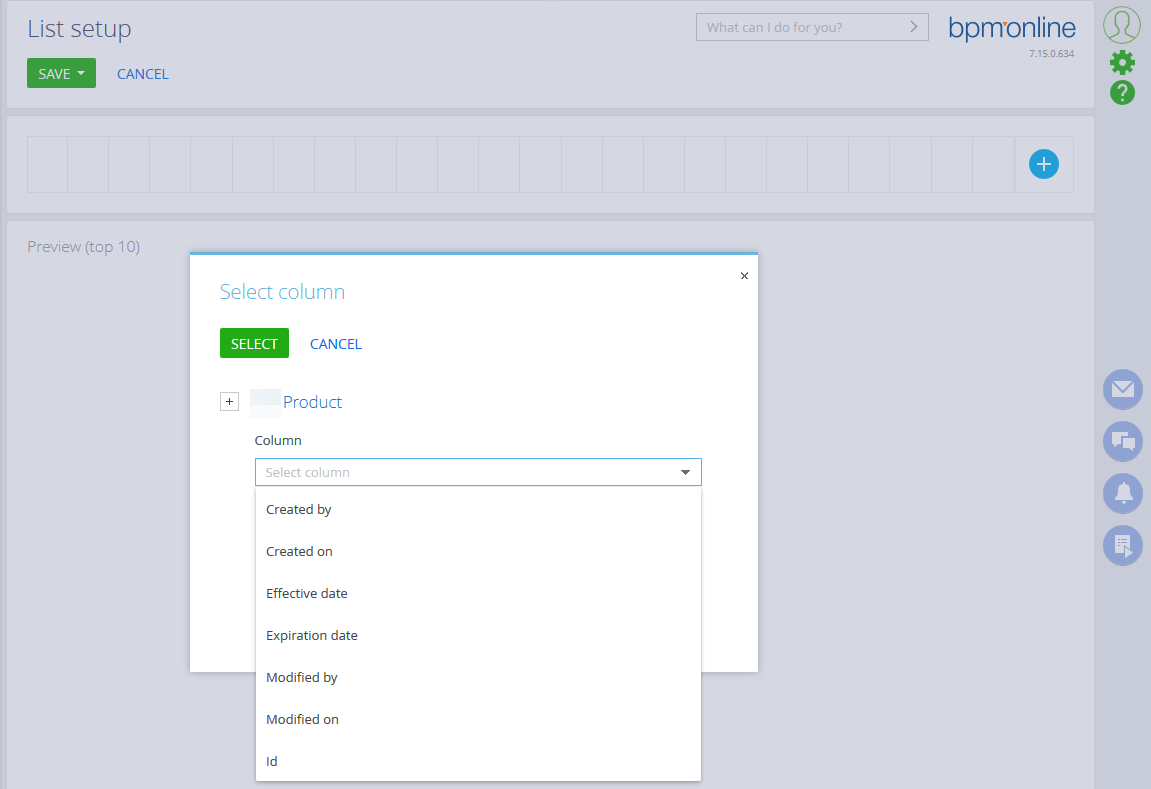The height and width of the screenshot is (789, 1151).
Task: Add a column with blue plus button
Action: tap(1043, 164)
